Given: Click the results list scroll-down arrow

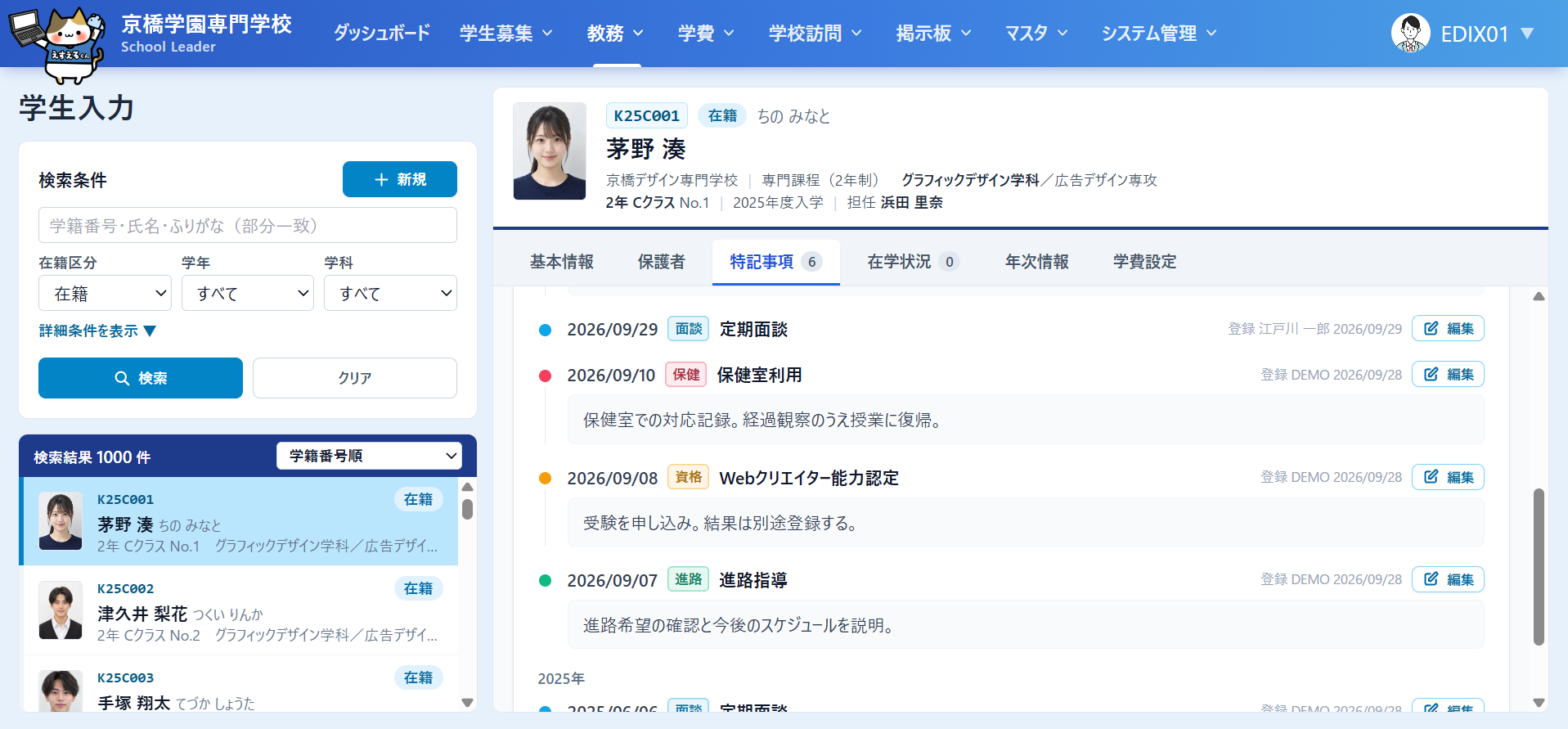Looking at the screenshot, I should click(x=467, y=703).
